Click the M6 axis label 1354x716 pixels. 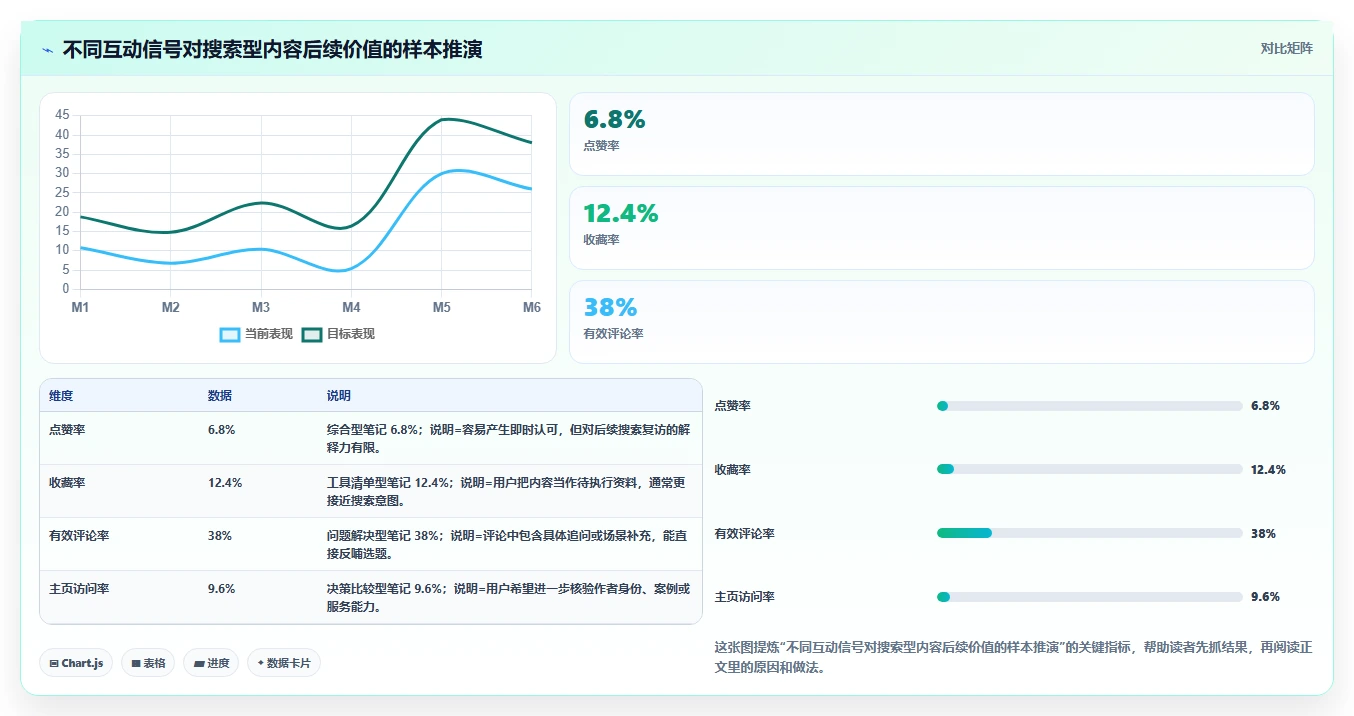pyautogui.click(x=531, y=307)
